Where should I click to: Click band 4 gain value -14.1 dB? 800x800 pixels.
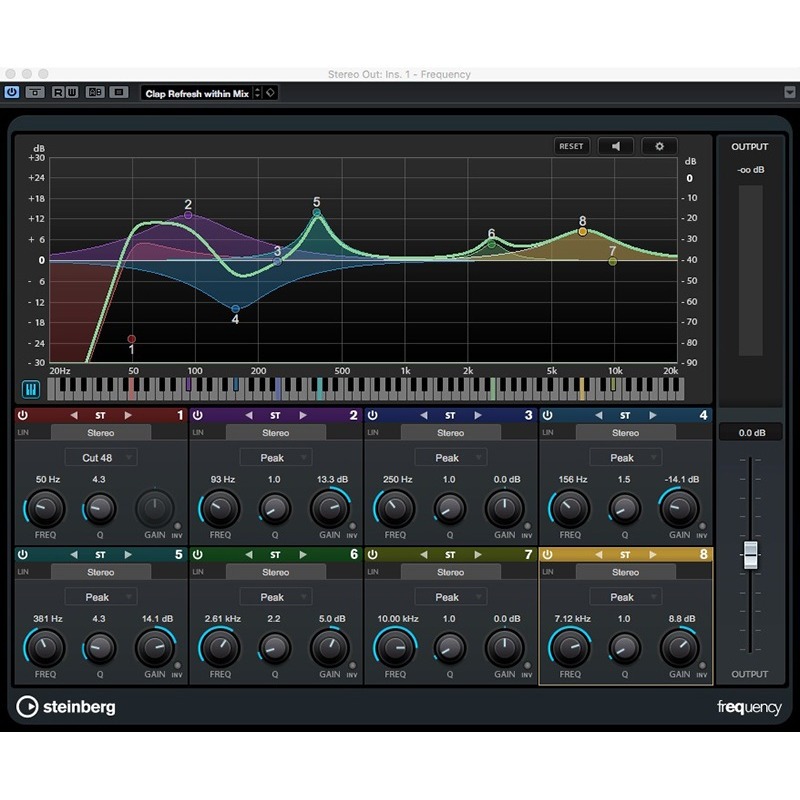(x=682, y=480)
